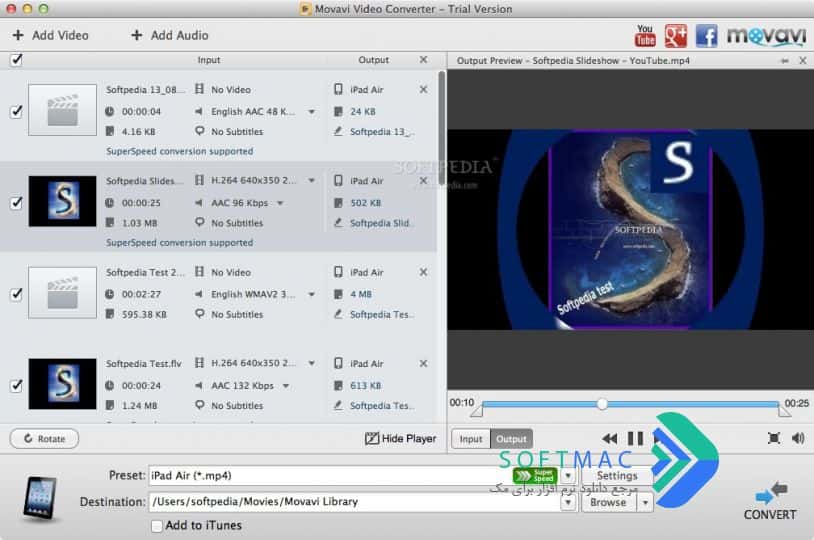This screenshot has width=814, height=540.
Task: Click the Rotate button
Action: click(x=44, y=439)
